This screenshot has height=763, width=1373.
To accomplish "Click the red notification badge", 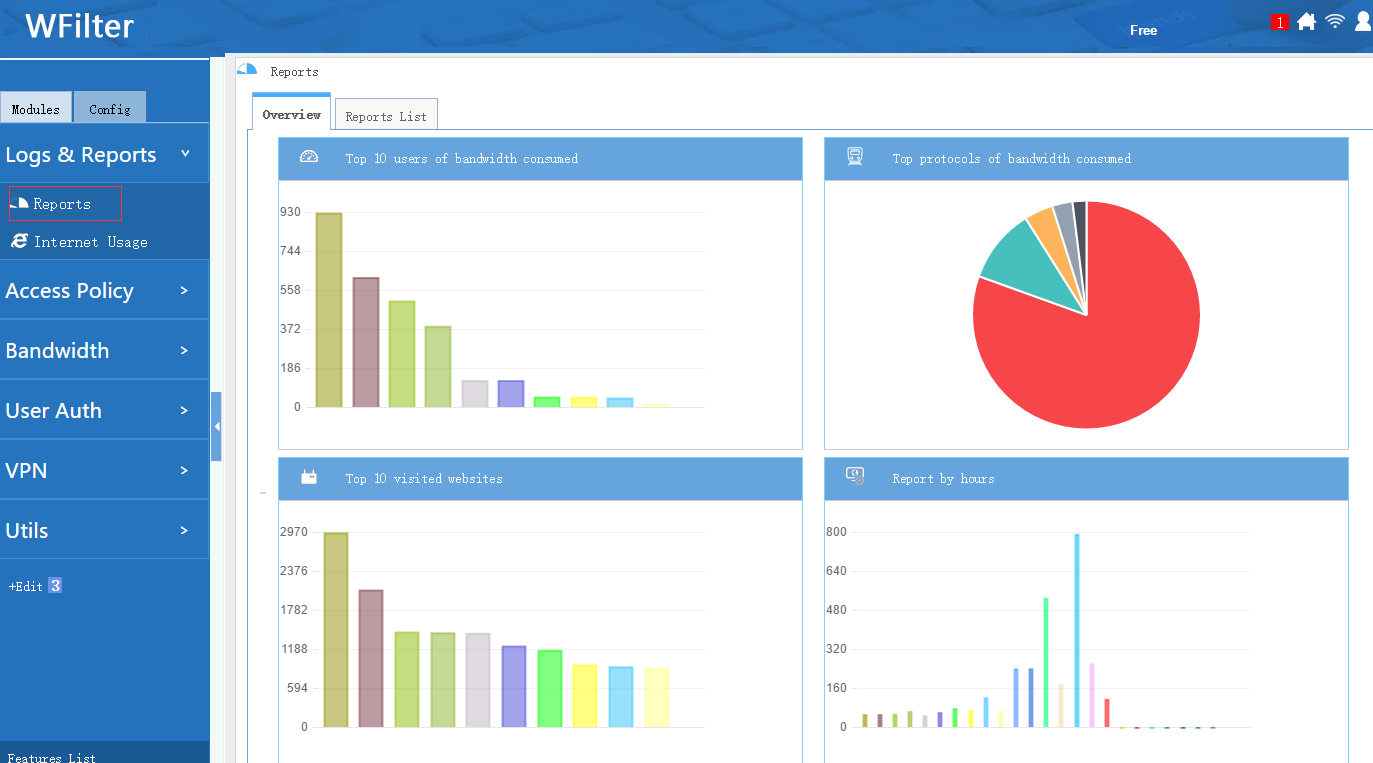I will [x=1280, y=22].
